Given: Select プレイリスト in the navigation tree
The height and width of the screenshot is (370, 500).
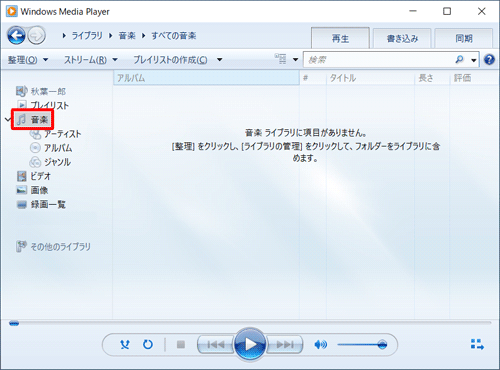Looking at the screenshot, I should click(49, 105).
